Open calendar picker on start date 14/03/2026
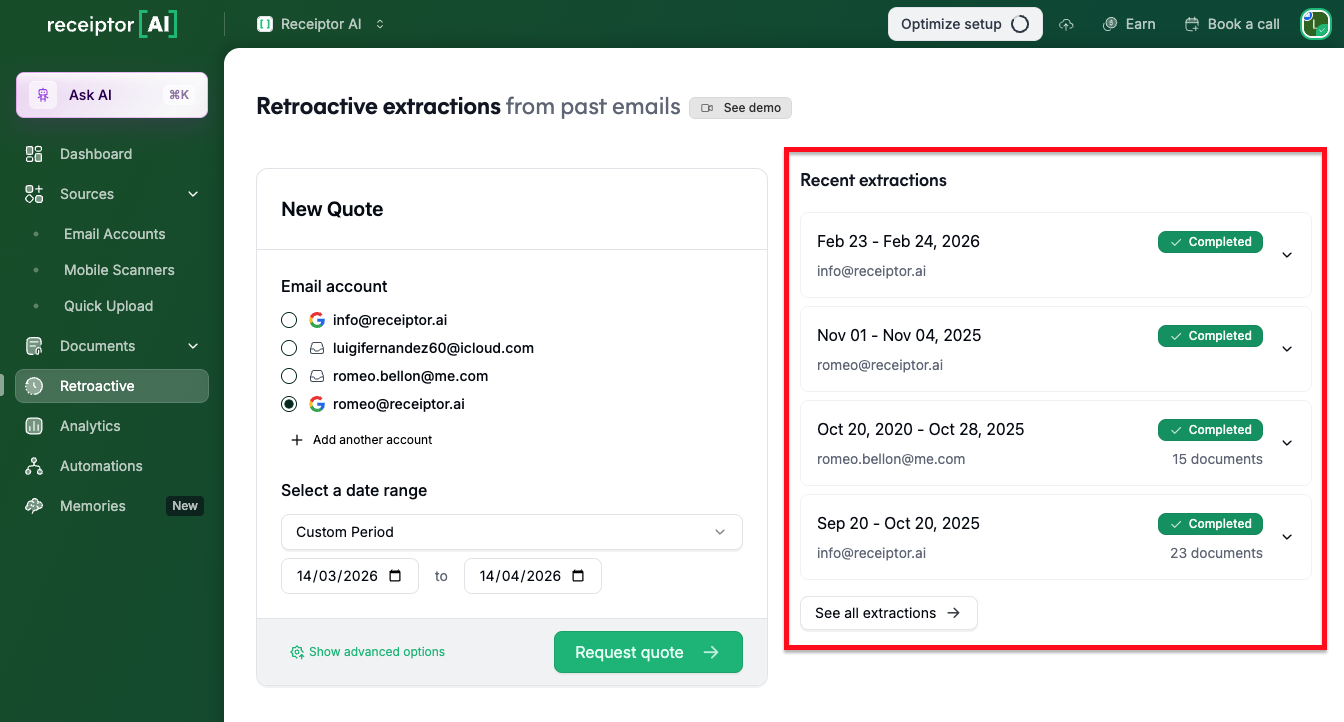 (395, 576)
